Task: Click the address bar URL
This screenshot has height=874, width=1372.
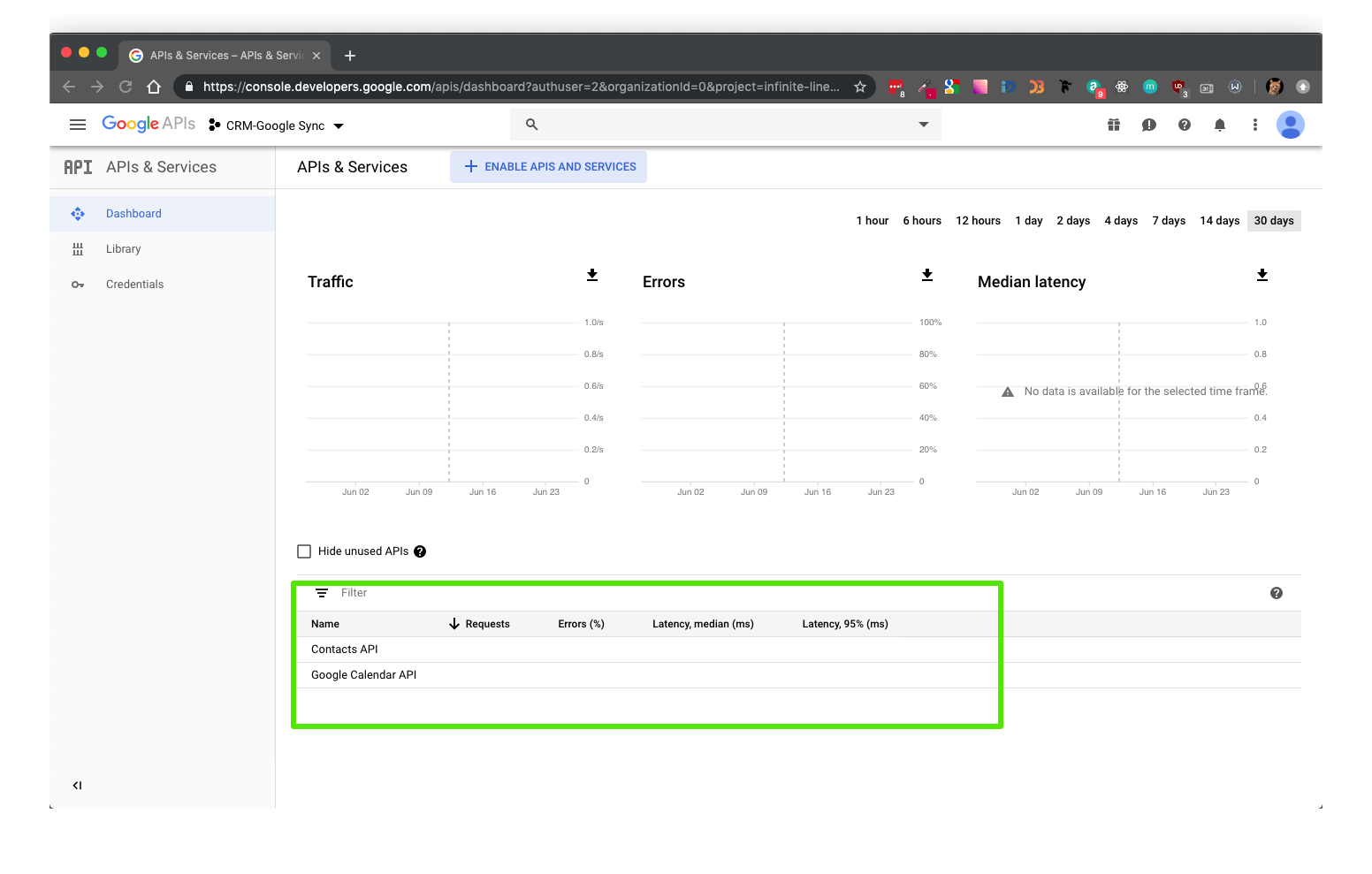Action: tap(522, 87)
